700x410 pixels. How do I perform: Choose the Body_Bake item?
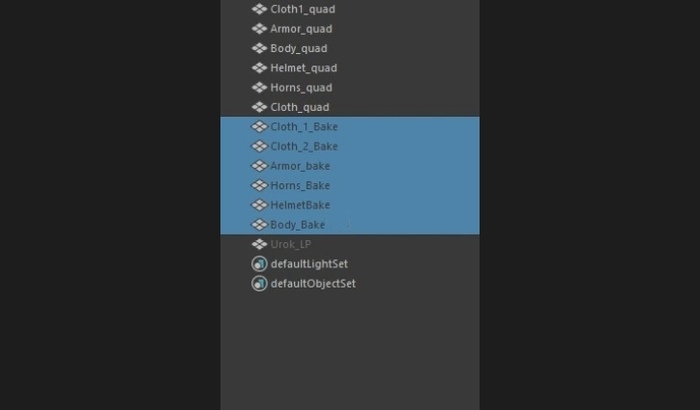click(350, 225)
